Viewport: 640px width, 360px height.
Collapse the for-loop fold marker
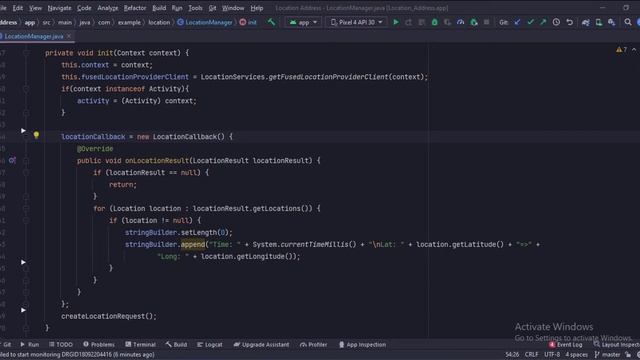[x=26, y=209]
